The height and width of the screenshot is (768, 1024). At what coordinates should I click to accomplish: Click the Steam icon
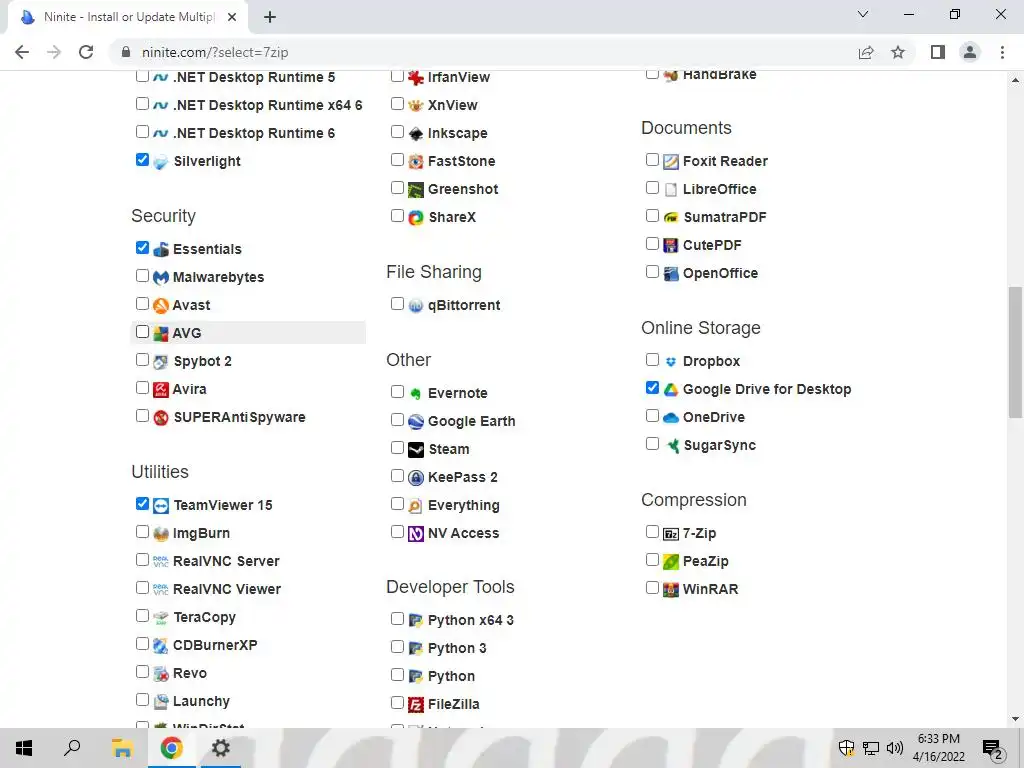pyautogui.click(x=416, y=450)
